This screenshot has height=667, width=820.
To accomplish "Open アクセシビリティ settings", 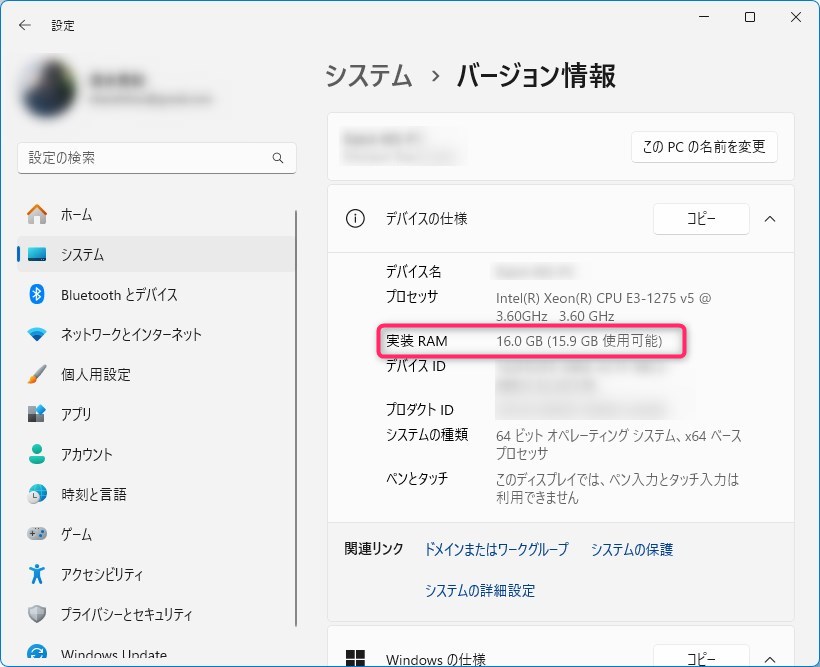I will pyautogui.click(x=101, y=575).
